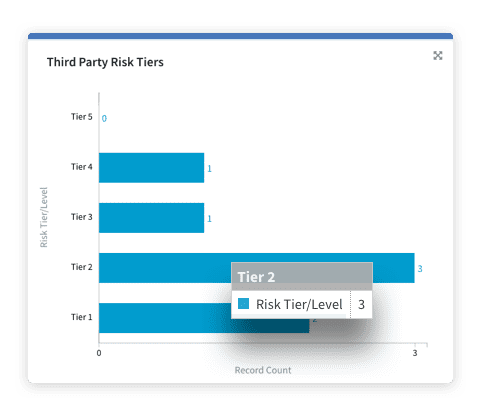Click the expand chart fullscreen icon
The height and width of the screenshot is (415, 480).
point(438,56)
